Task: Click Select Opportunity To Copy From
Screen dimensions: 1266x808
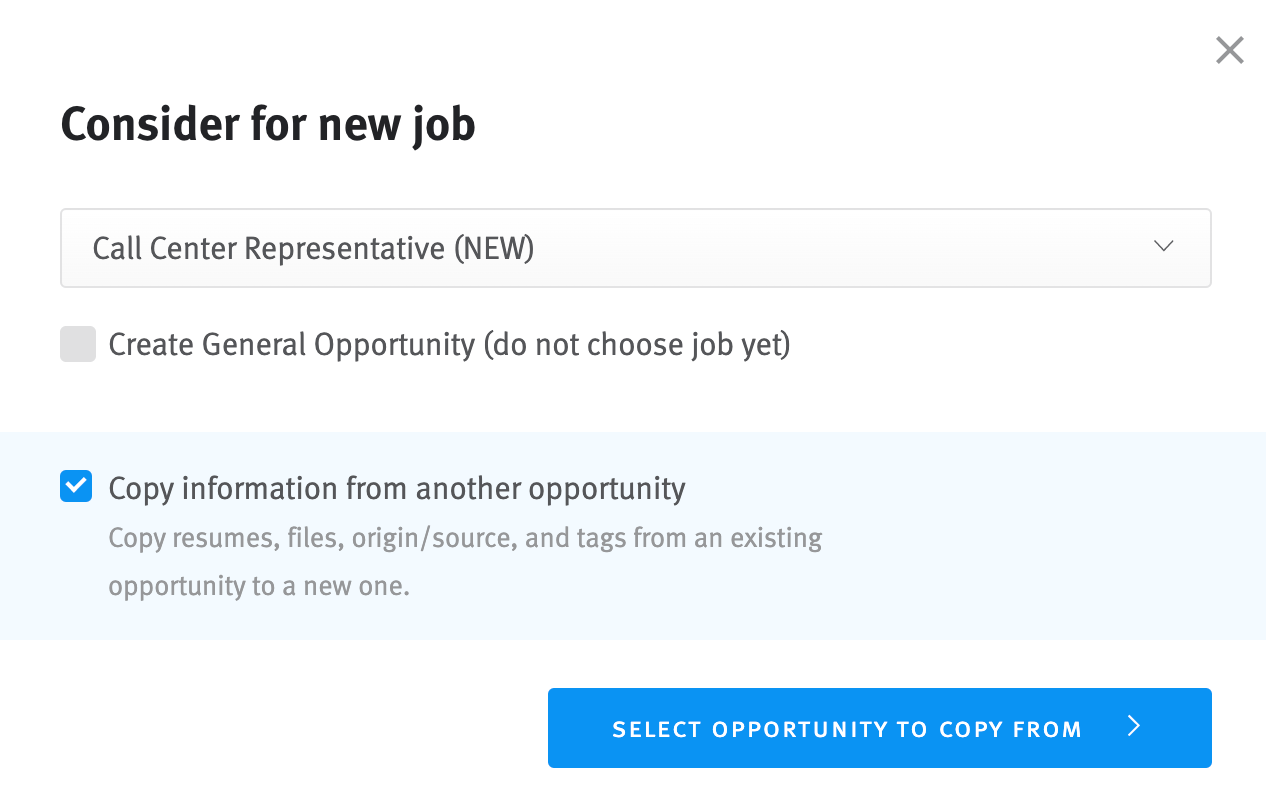Action: coord(879,728)
